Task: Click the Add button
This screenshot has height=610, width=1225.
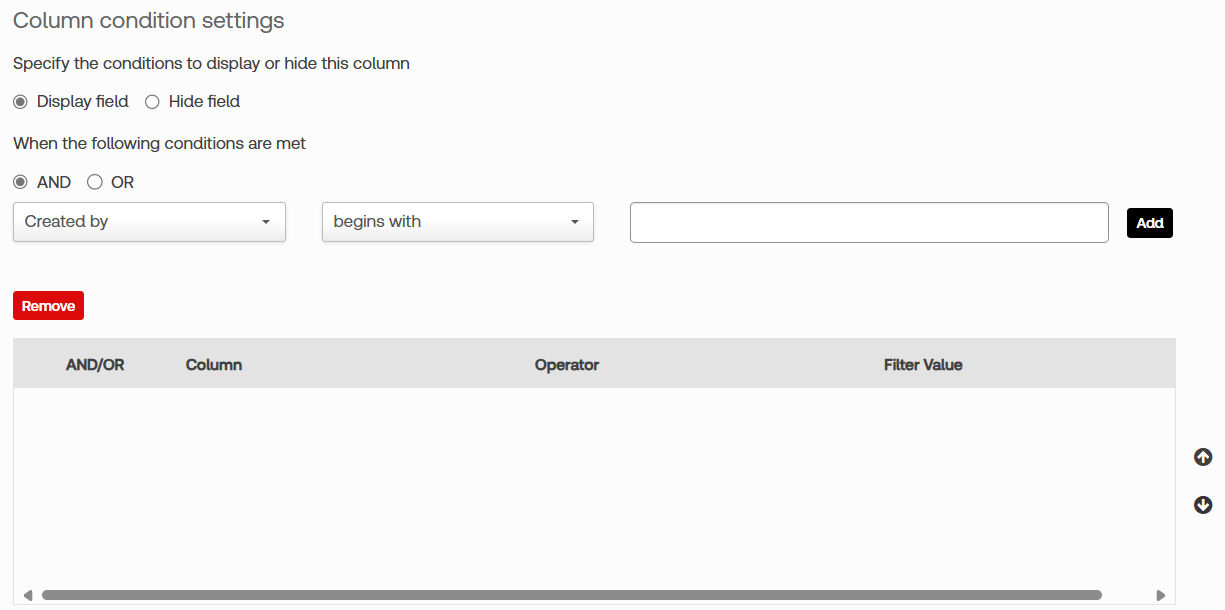Action: 1150,223
